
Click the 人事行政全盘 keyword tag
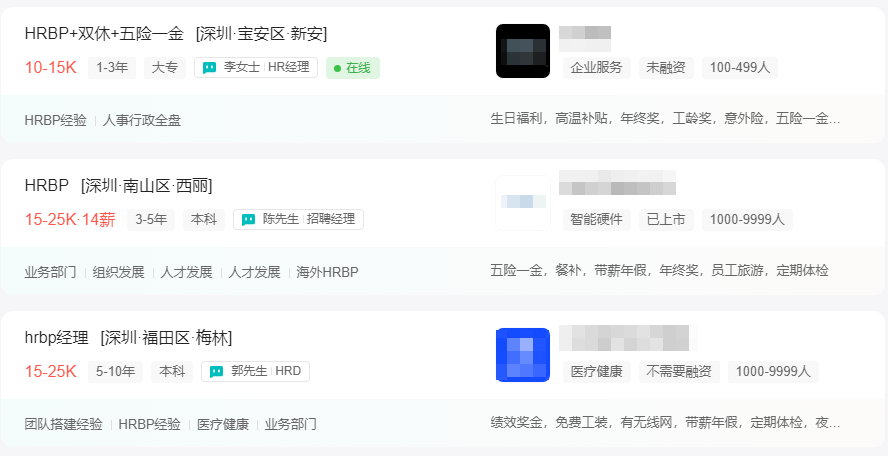click(142, 121)
